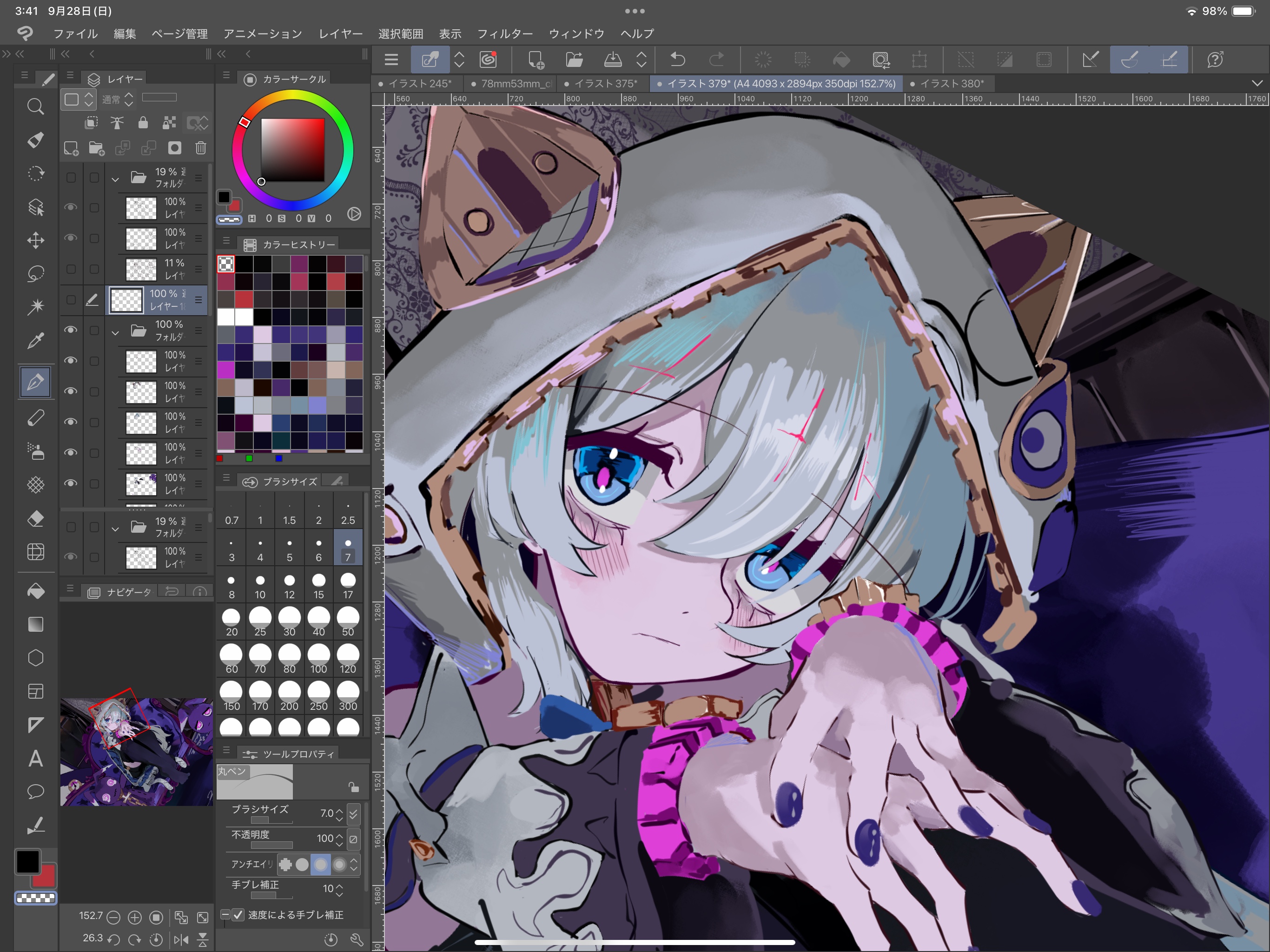Choose brush size 100 preset

pyautogui.click(x=318, y=659)
